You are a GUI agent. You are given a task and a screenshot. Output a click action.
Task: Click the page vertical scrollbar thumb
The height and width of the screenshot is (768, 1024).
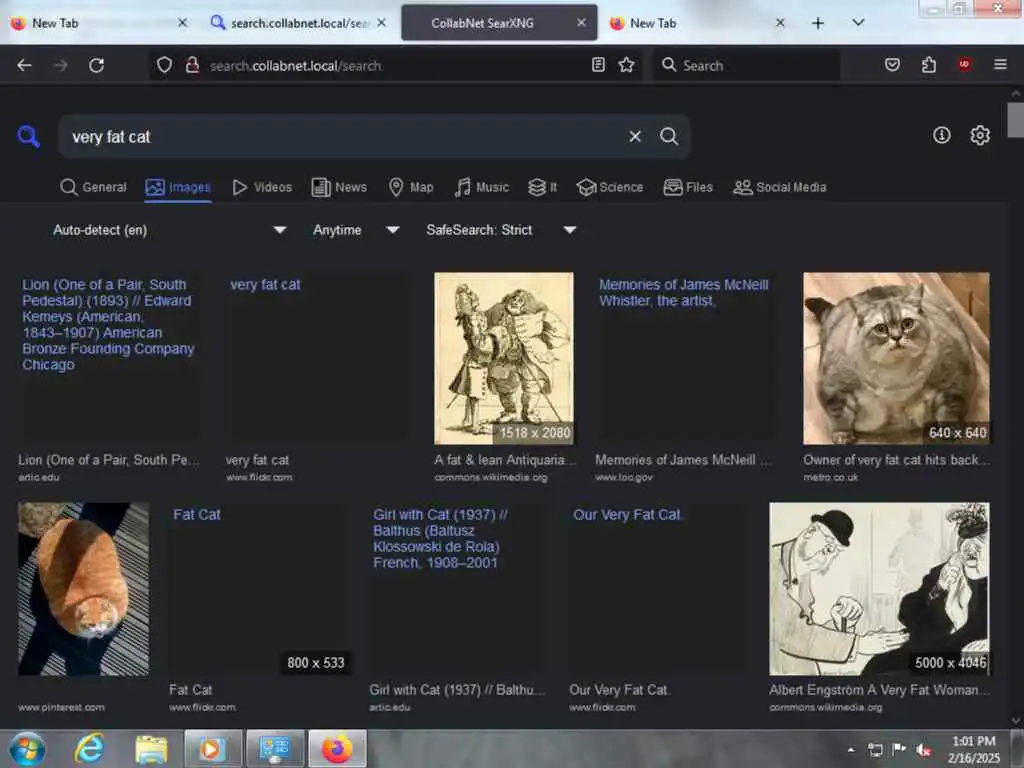pyautogui.click(x=1016, y=120)
